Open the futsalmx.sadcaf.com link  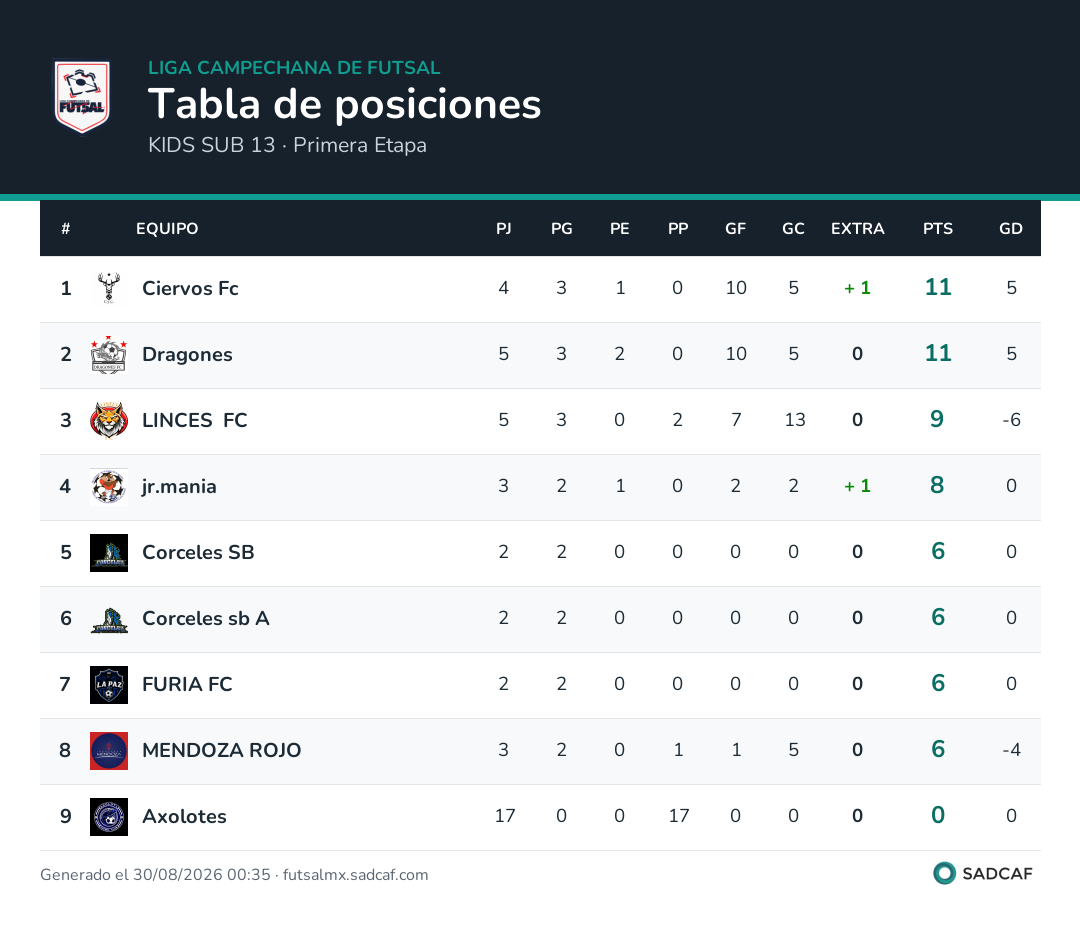click(x=355, y=875)
